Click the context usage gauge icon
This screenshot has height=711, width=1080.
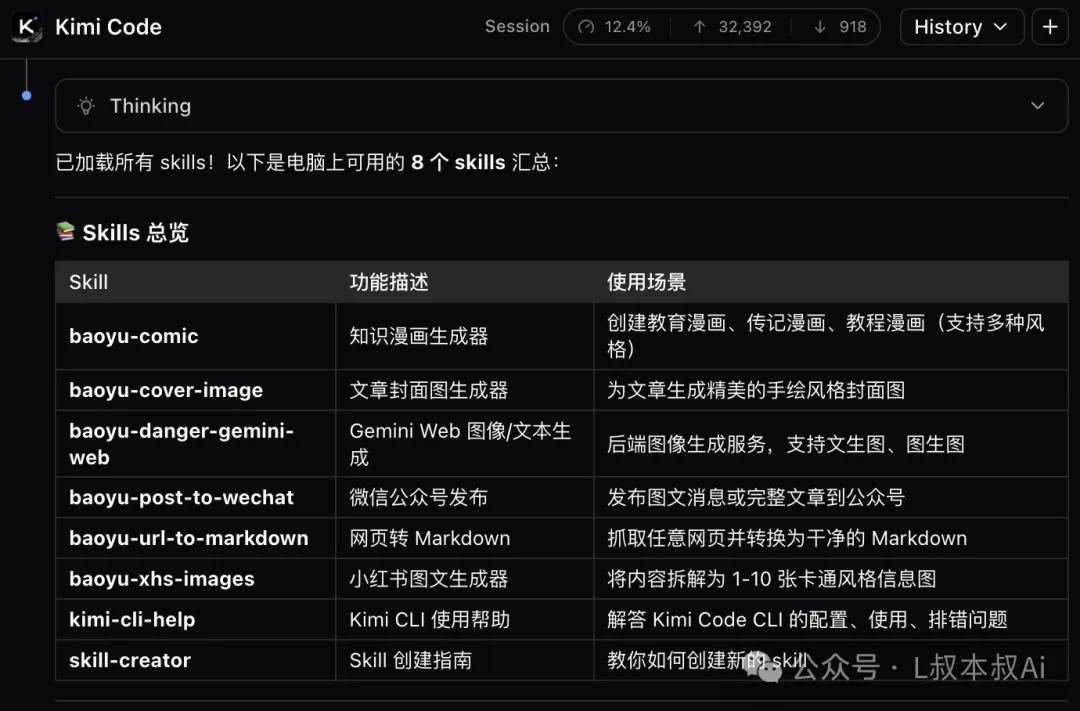(586, 27)
